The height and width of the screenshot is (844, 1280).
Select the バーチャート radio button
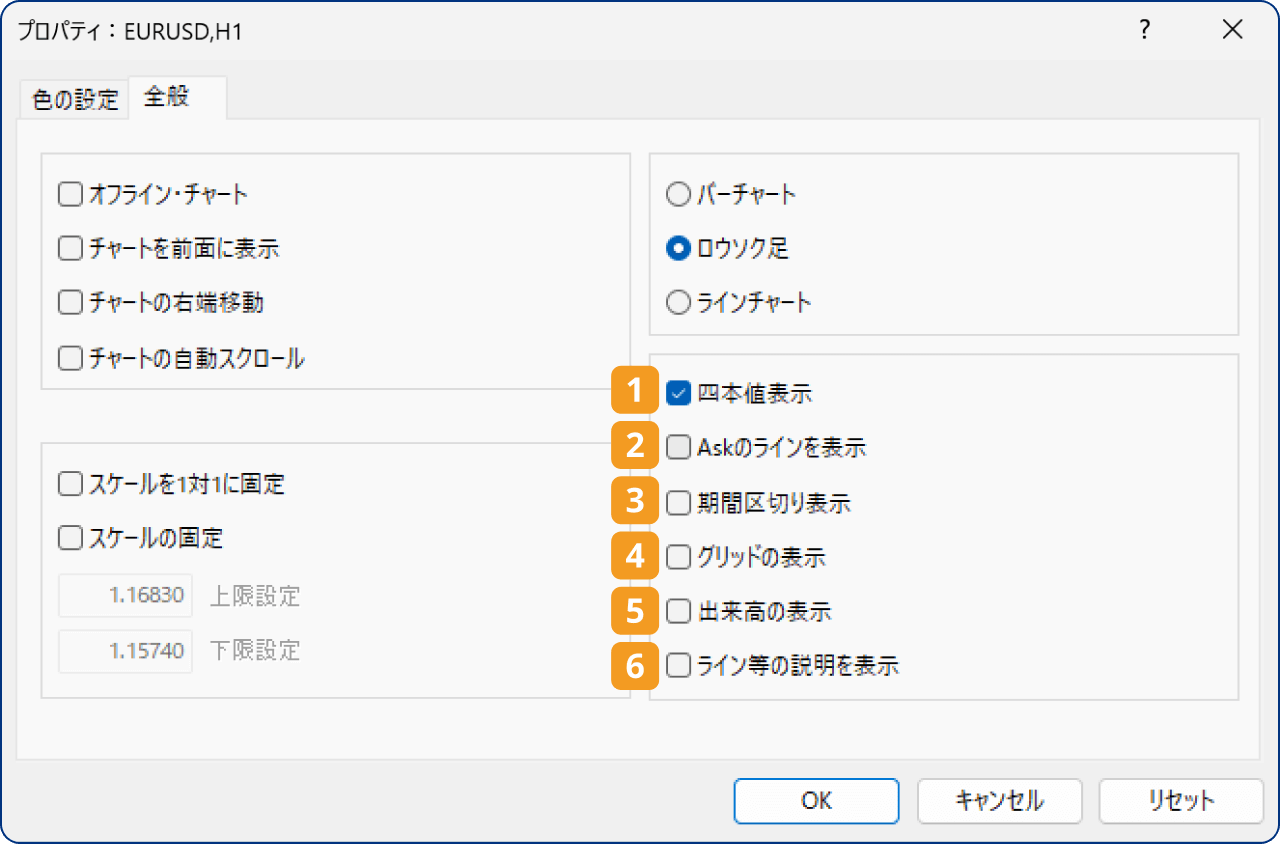pyautogui.click(x=677, y=194)
